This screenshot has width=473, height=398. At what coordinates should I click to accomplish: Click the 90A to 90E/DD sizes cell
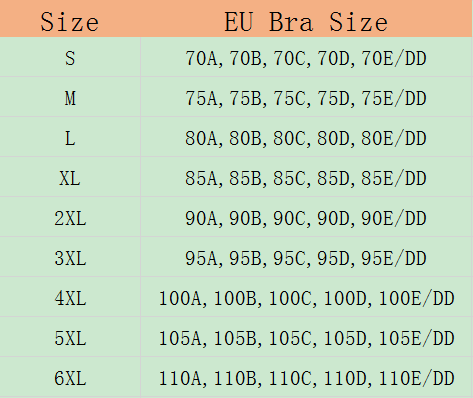click(306, 217)
